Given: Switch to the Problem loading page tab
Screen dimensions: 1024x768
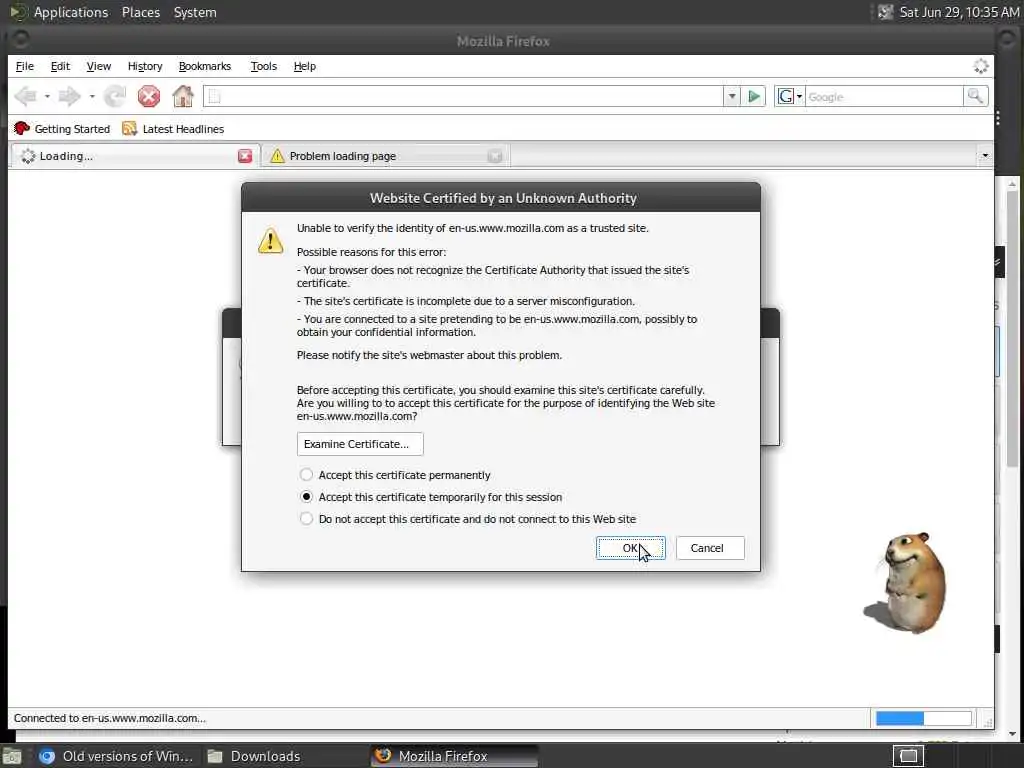Looking at the screenshot, I should (385, 156).
